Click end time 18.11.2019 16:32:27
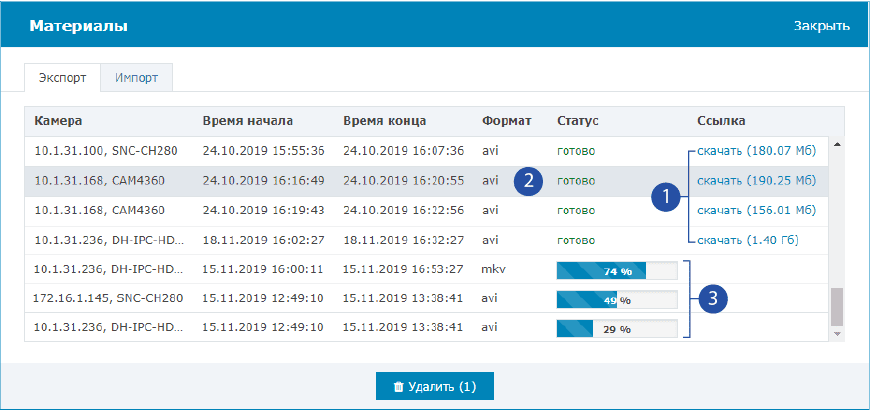This screenshot has width=870, height=410. point(403,240)
